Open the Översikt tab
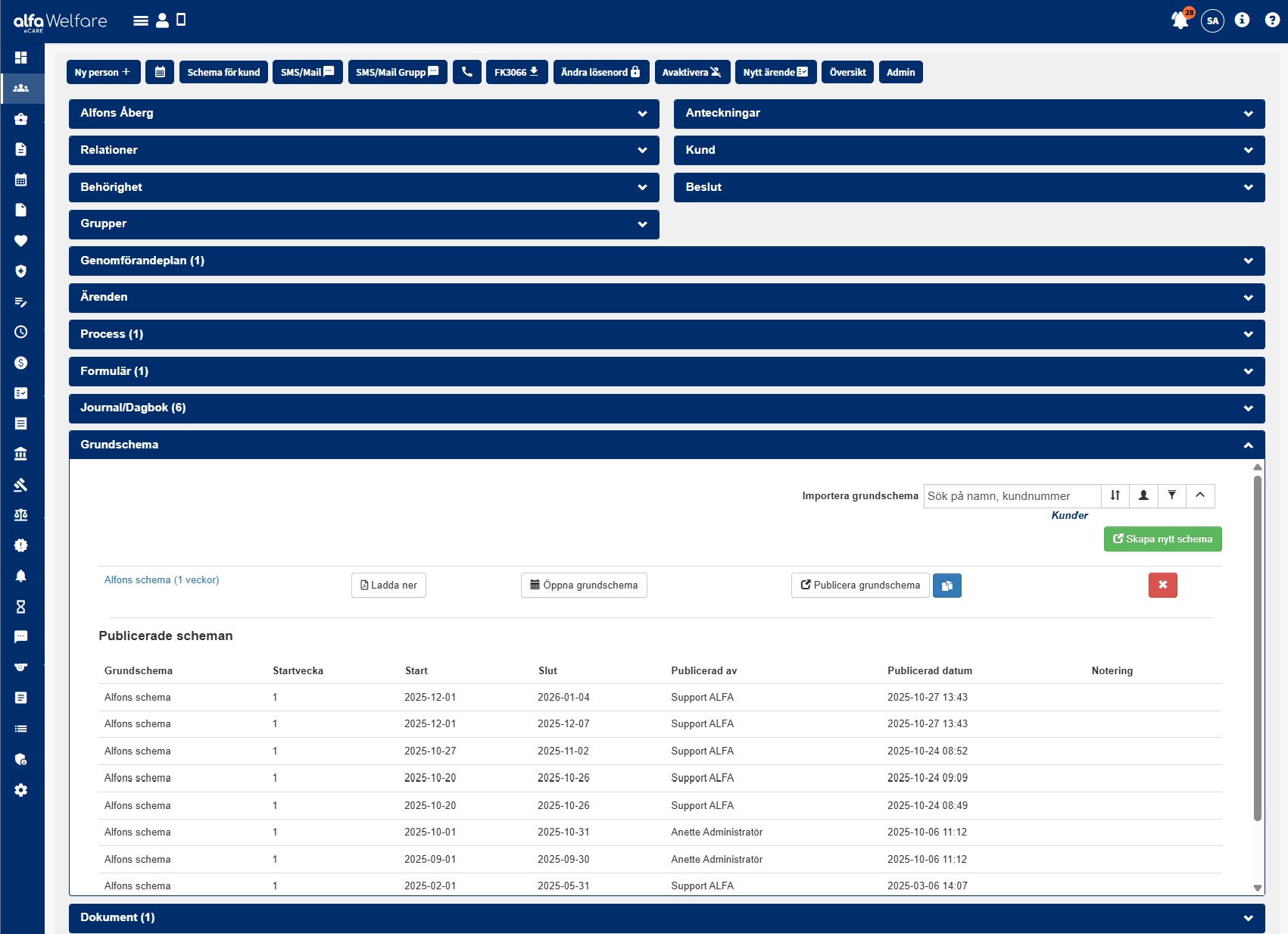 [847, 72]
